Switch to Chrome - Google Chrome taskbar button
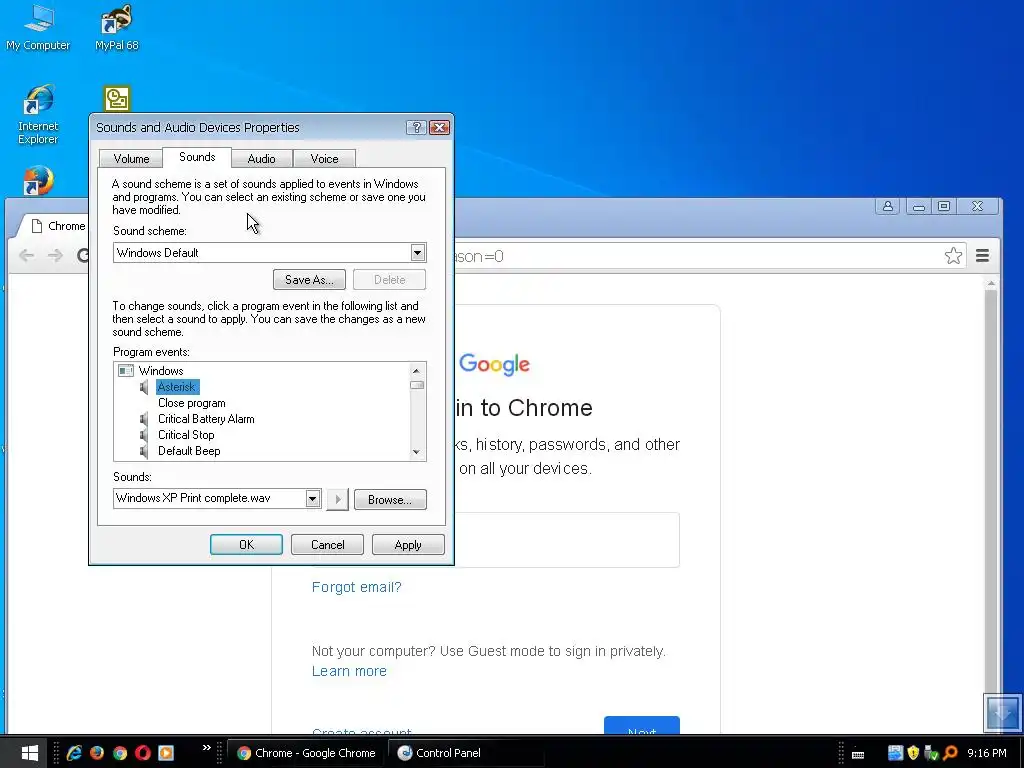Viewport: 1024px width, 768px height. pyautogui.click(x=306, y=753)
